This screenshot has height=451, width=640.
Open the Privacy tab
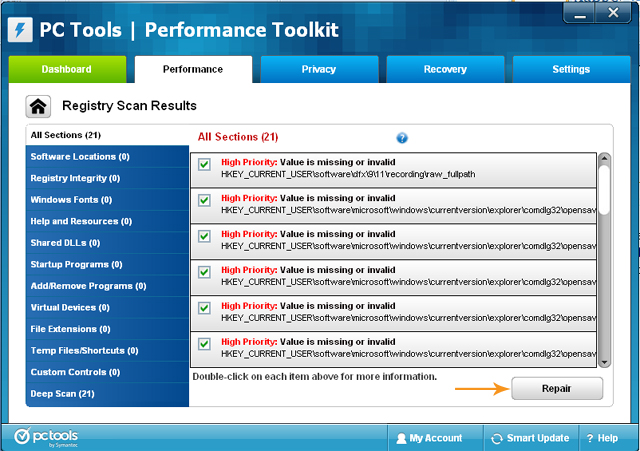point(319,70)
